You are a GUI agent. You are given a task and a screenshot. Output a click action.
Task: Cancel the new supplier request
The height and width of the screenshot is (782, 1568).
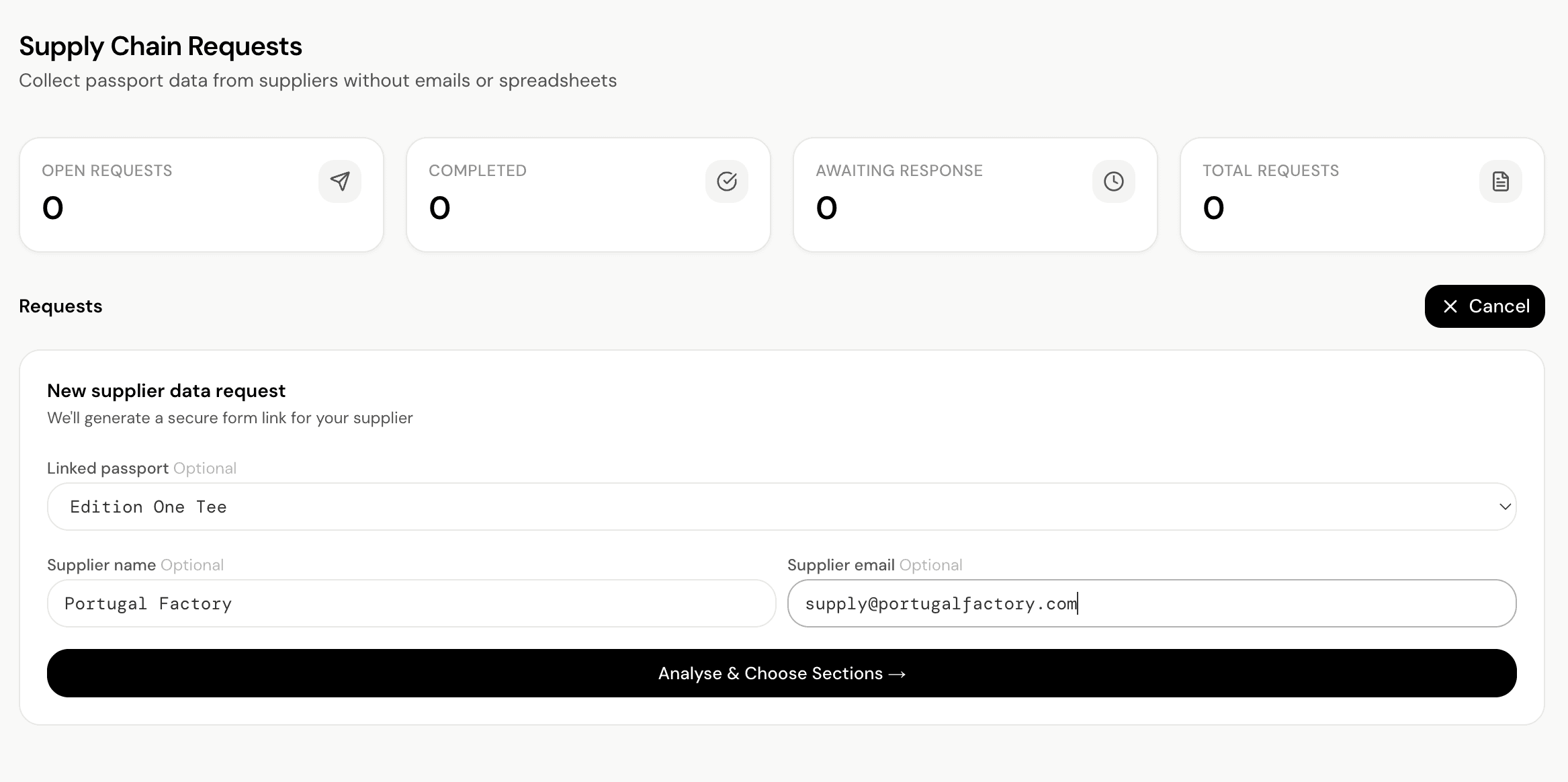[x=1485, y=306]
